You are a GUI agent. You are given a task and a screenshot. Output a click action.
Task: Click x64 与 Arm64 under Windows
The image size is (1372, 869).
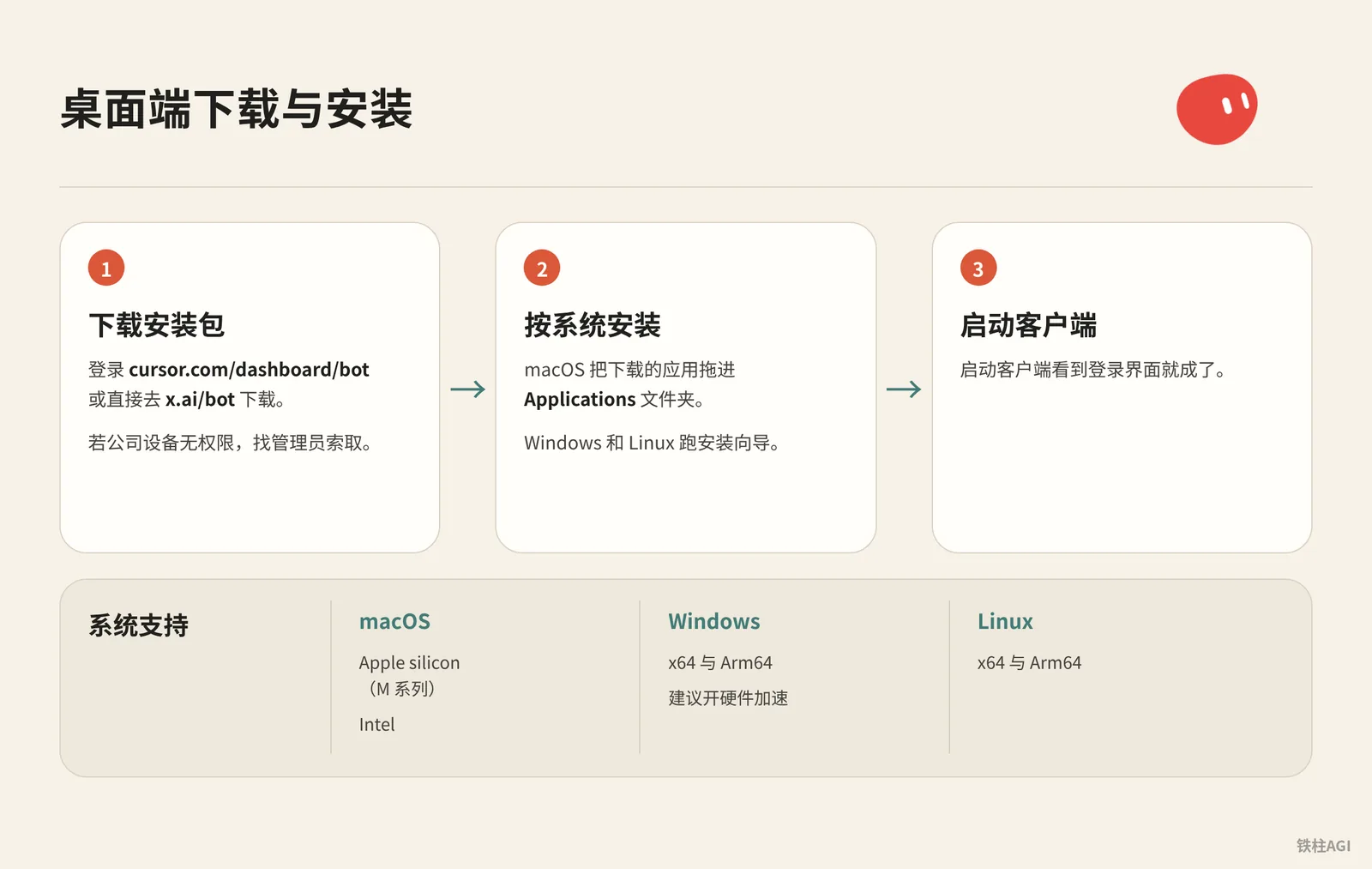pos(720,663)
